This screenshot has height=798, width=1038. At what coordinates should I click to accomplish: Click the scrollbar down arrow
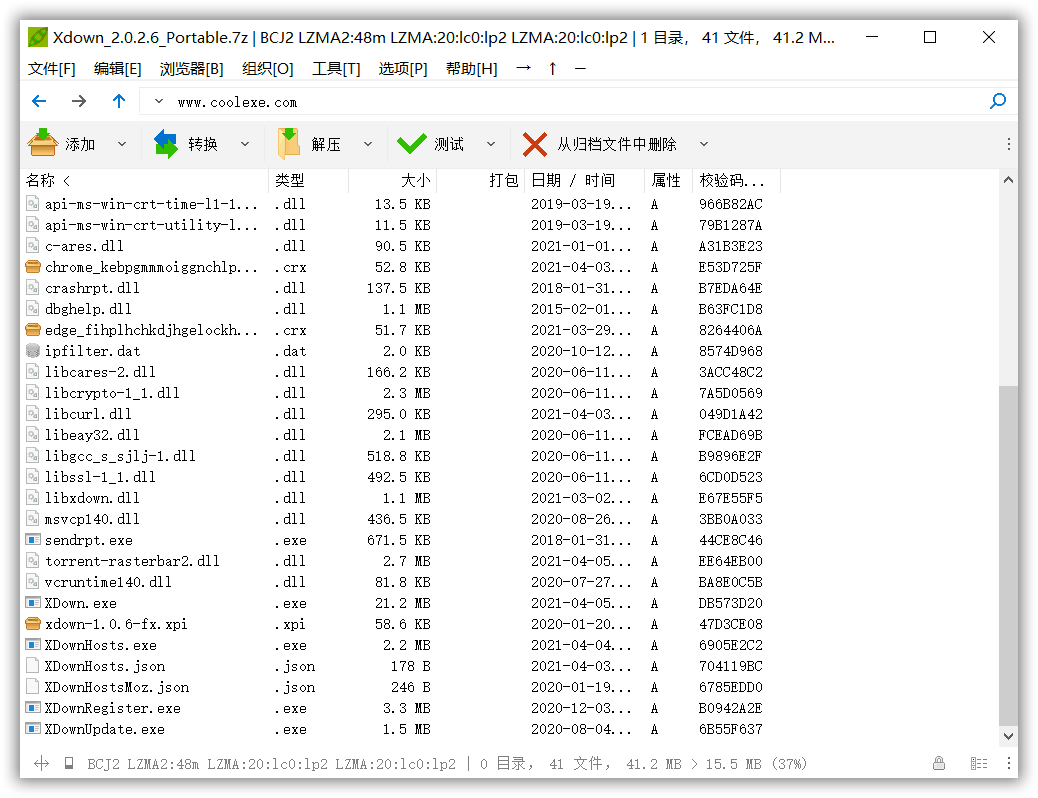click(1008, 736)
